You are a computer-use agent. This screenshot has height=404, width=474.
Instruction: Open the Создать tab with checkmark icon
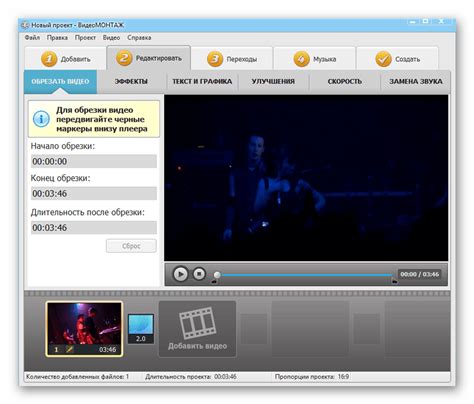(397, 59)
